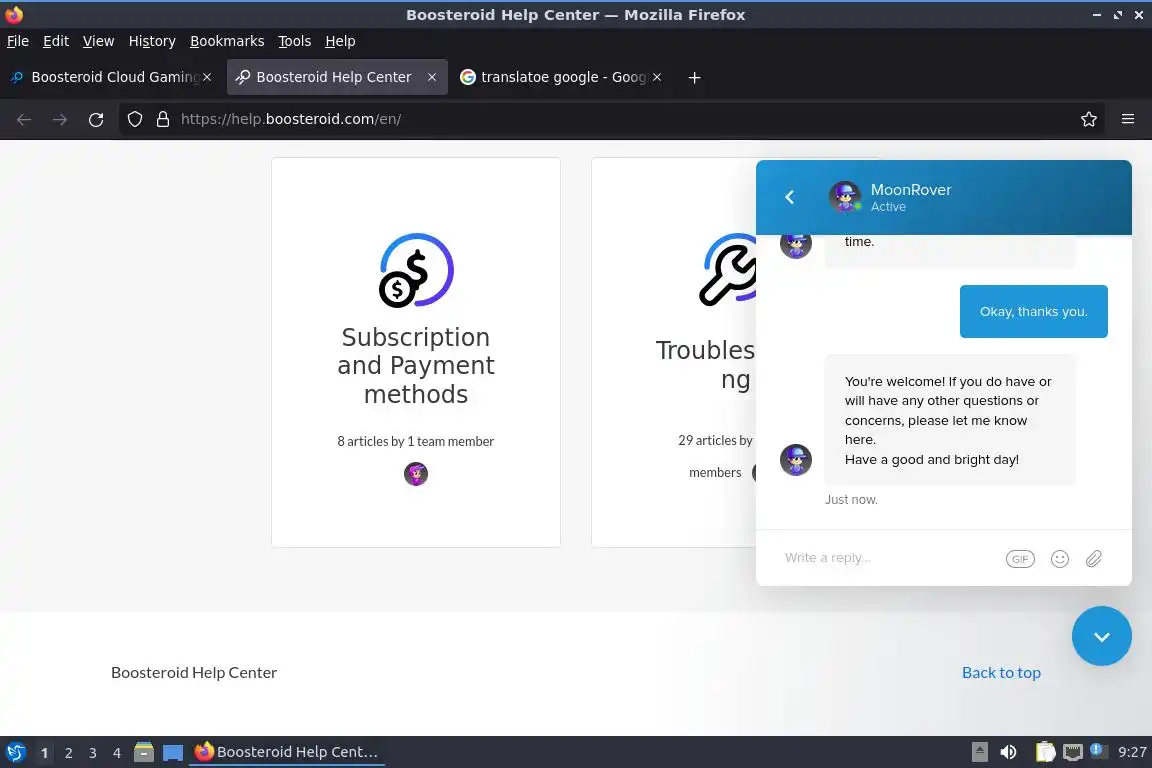Click the 'You're welcome!' reply message

950,420
